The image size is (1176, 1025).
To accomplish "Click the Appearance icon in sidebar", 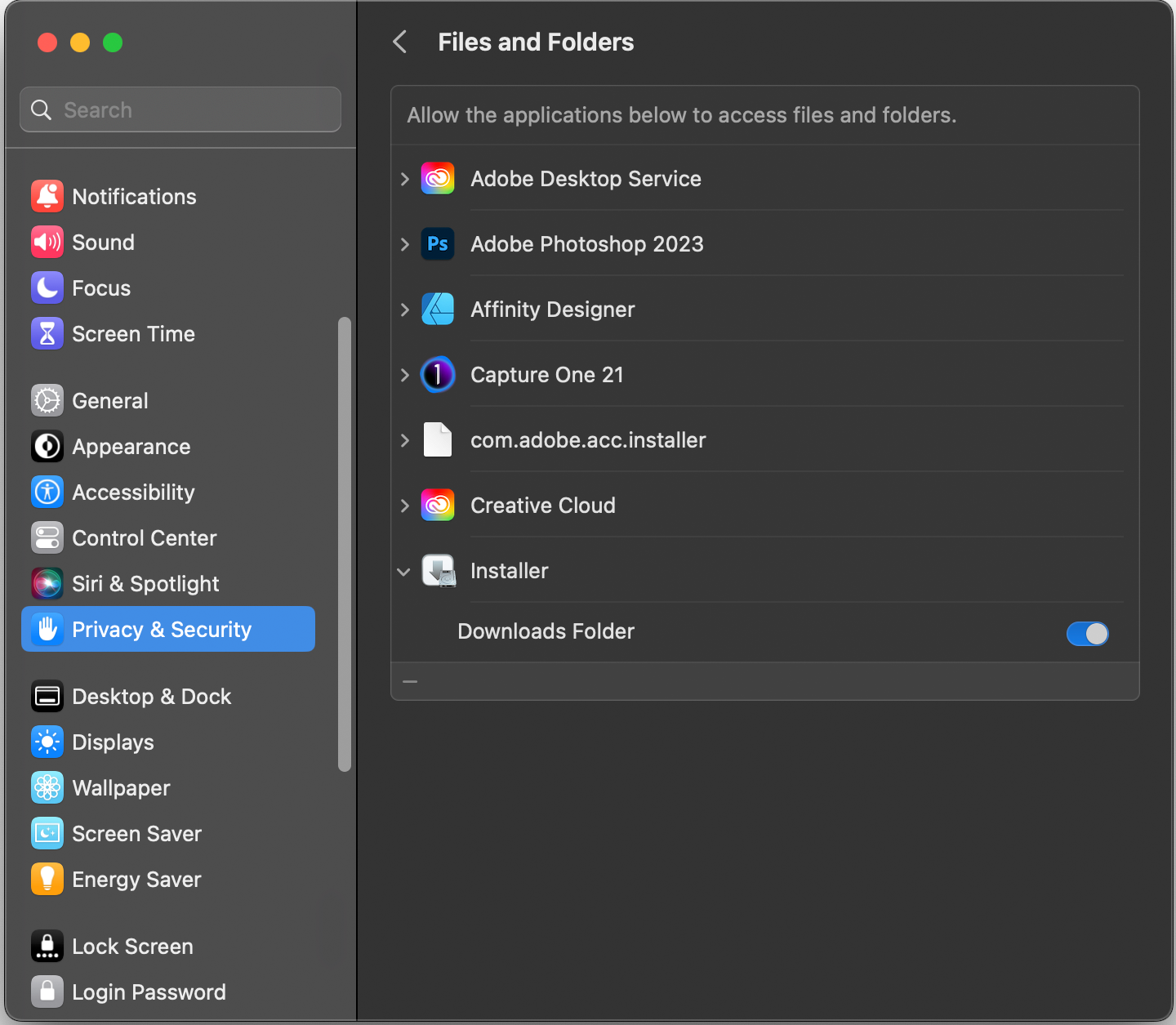I will 47,446.
